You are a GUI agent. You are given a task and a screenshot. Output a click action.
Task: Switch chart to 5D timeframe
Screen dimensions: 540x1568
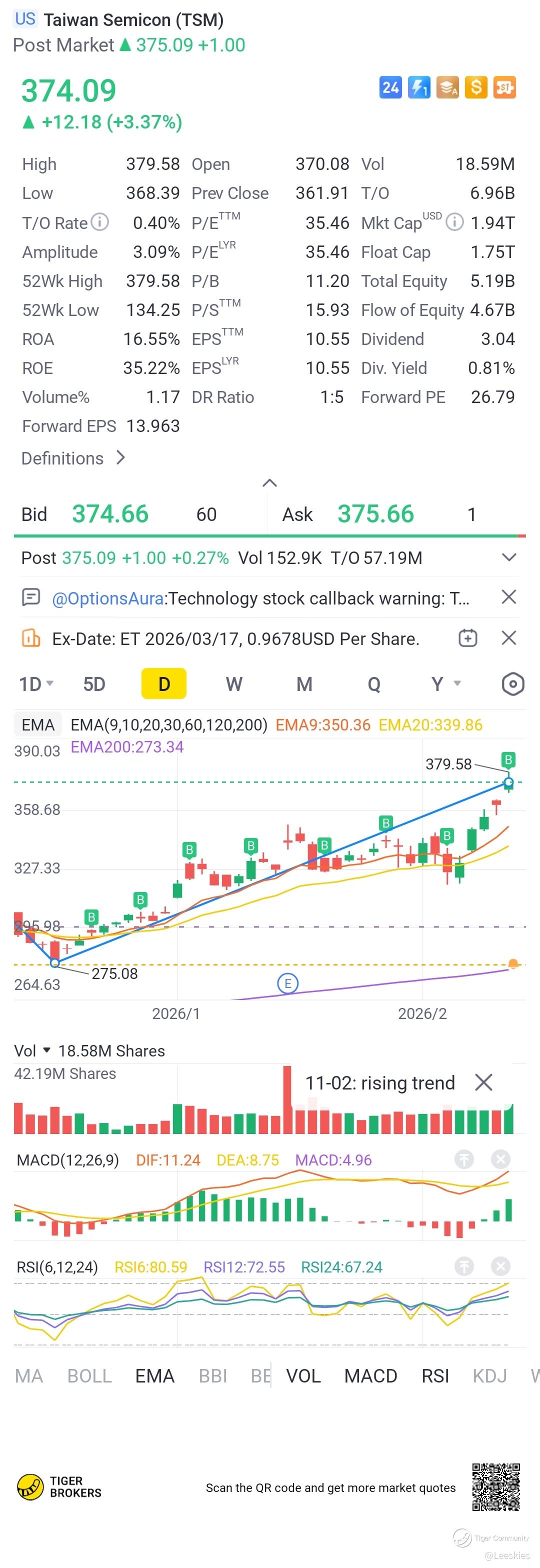pyautogui.click(x=94, y=684)
